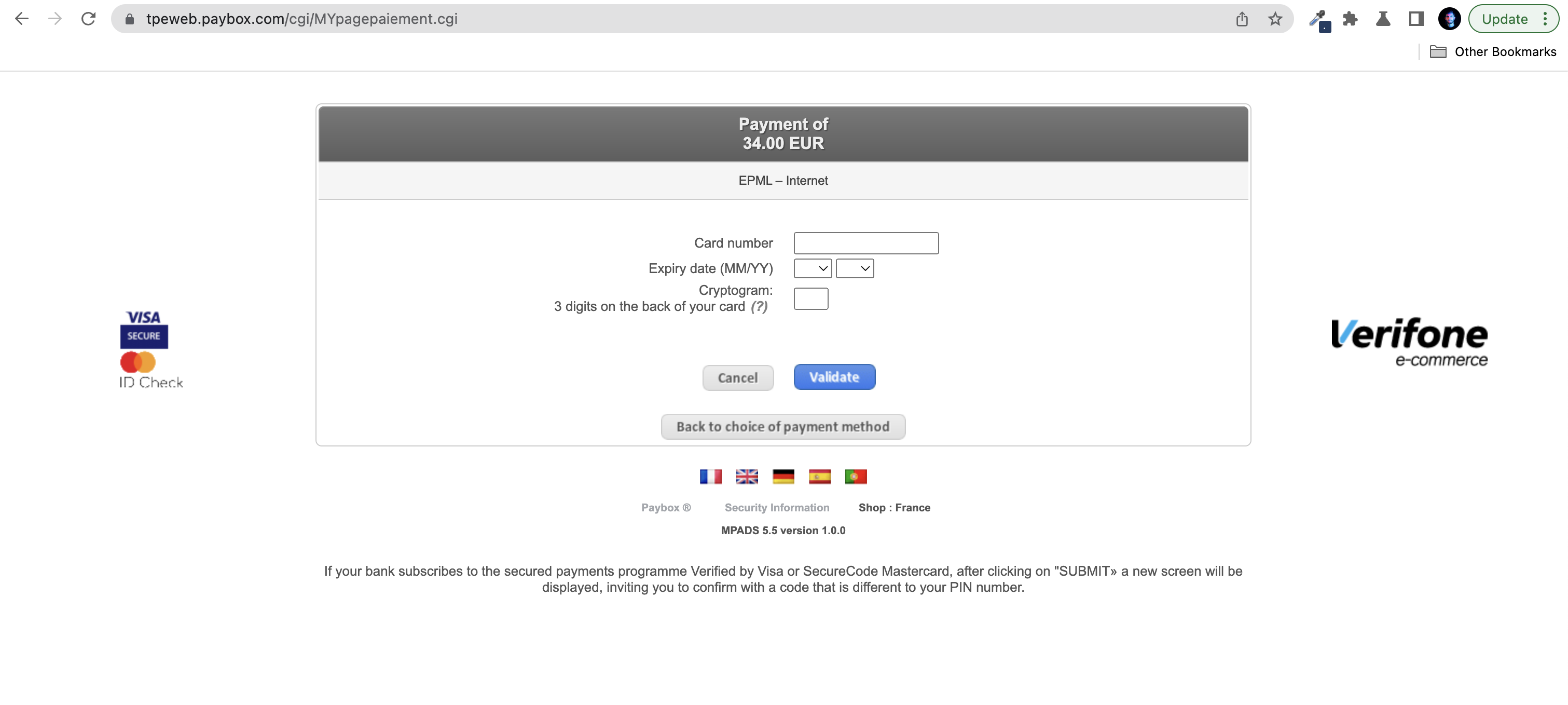
Task: Select the French flag language icon
Action: pos(710,476)
